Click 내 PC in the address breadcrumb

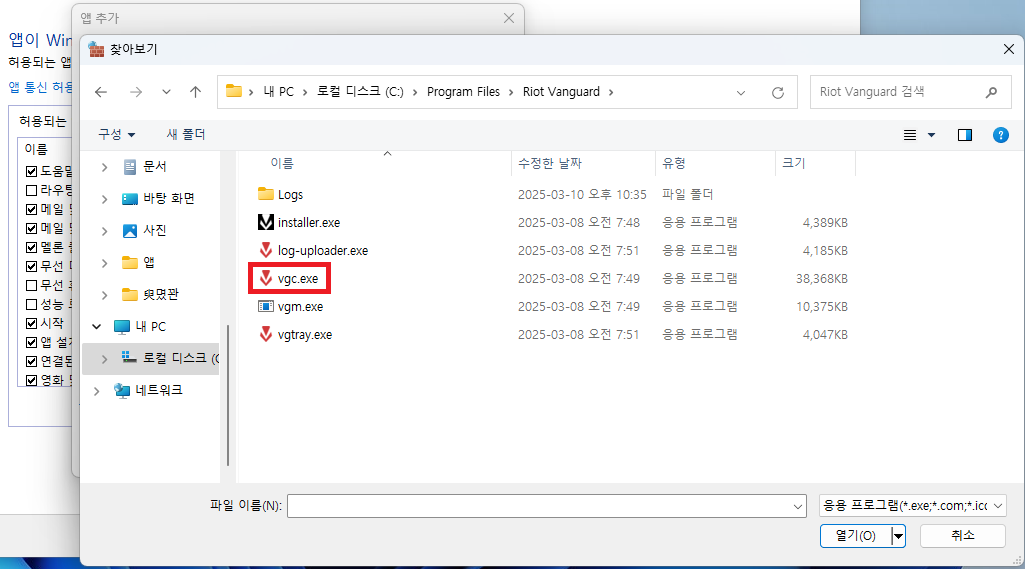point(278,92)
